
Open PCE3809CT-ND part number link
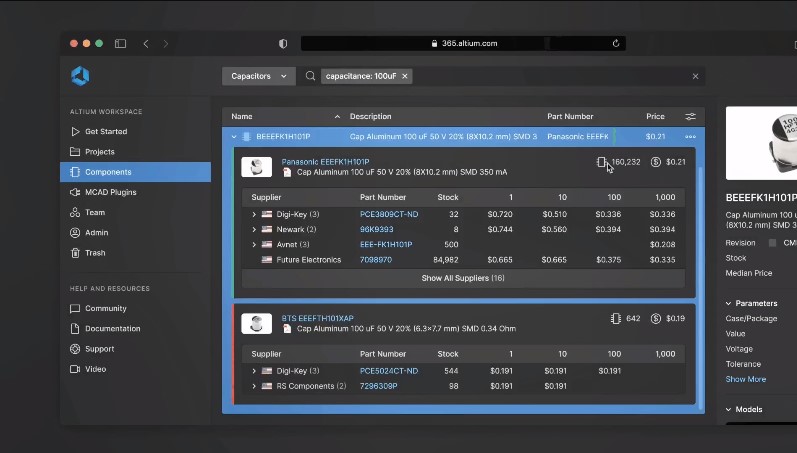tap(389, 215)
